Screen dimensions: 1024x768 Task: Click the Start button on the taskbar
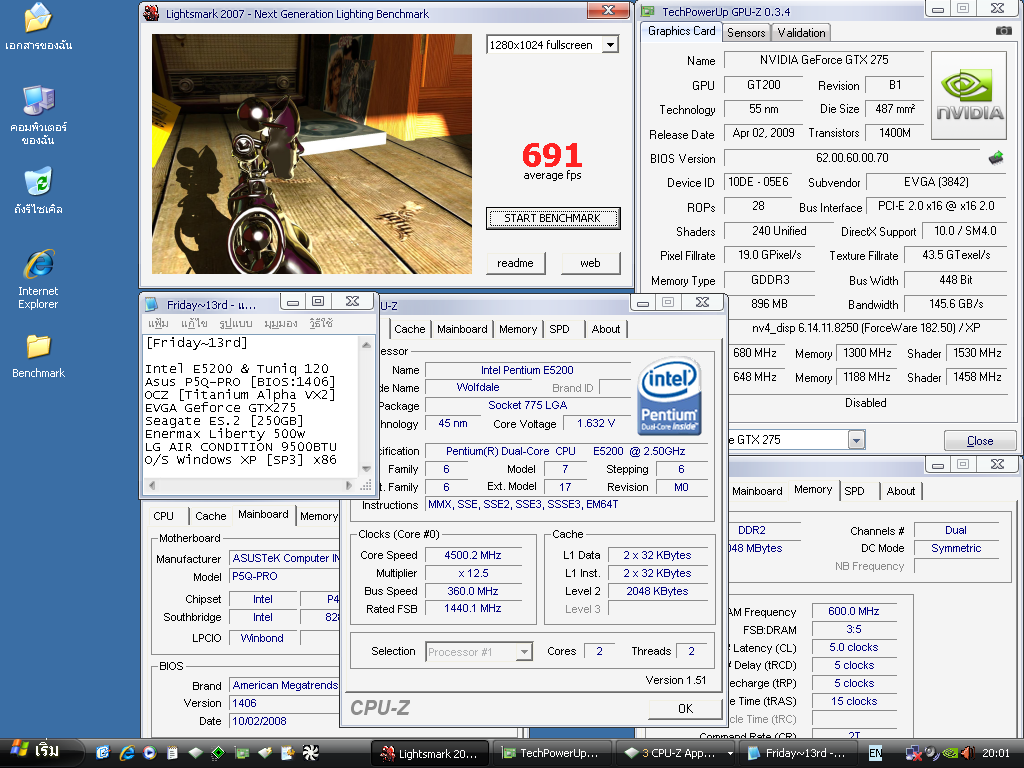38,751
